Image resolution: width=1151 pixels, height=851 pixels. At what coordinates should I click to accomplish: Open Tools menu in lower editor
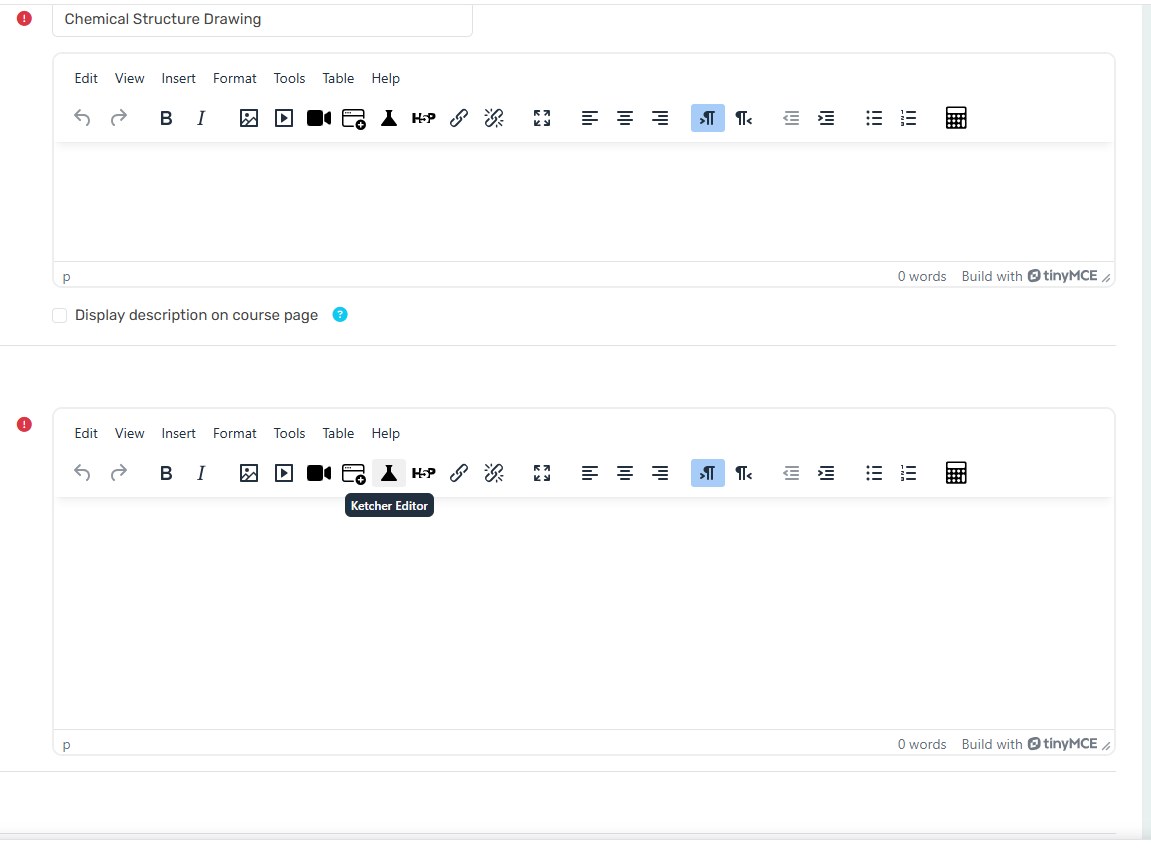pyautogui.click(x=289, y=433)
